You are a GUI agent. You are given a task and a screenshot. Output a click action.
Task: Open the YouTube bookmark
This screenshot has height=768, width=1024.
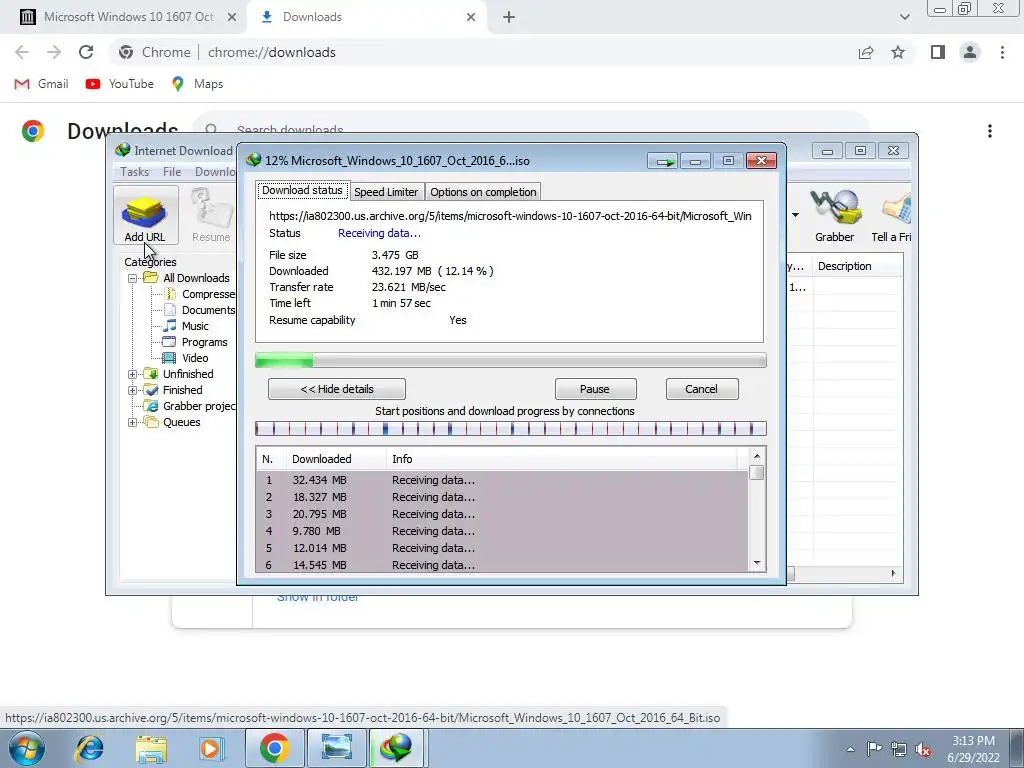tap(120, 84)
